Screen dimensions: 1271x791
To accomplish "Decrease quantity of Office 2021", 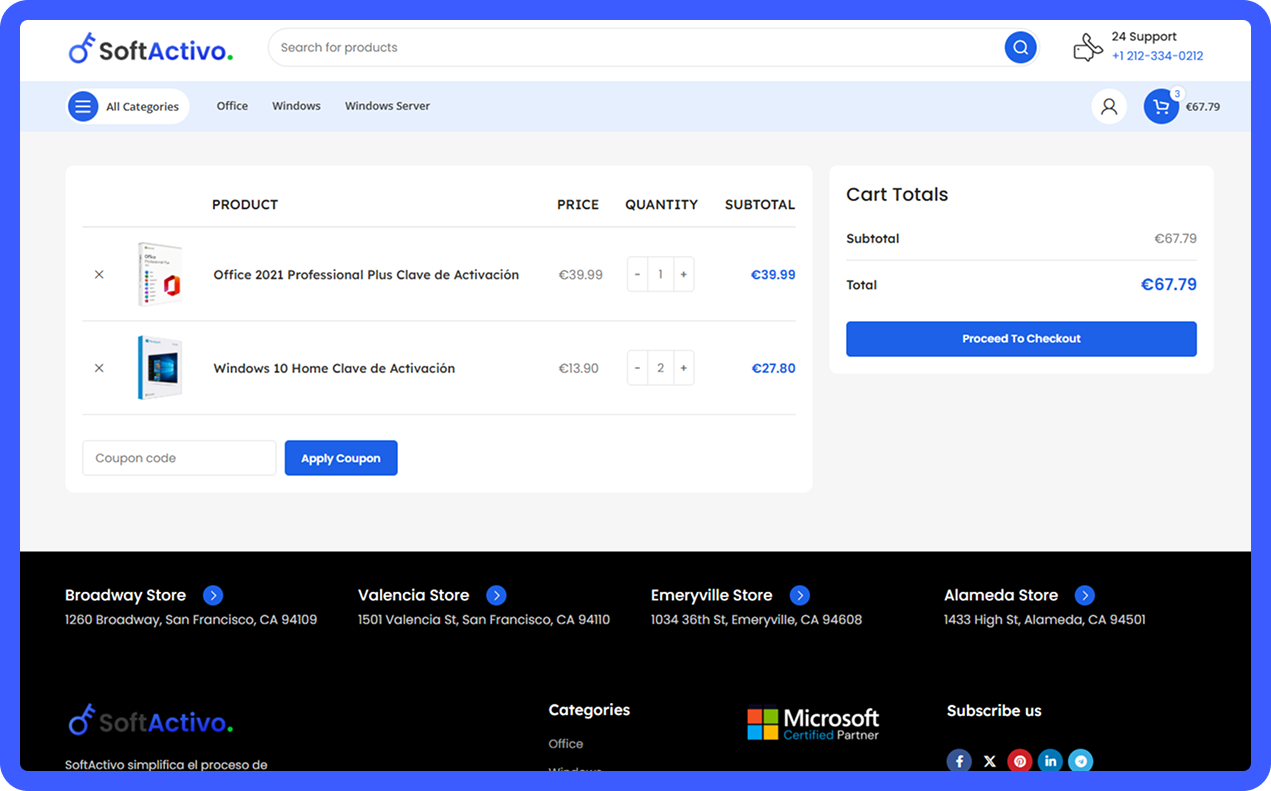I will point(637,274).
